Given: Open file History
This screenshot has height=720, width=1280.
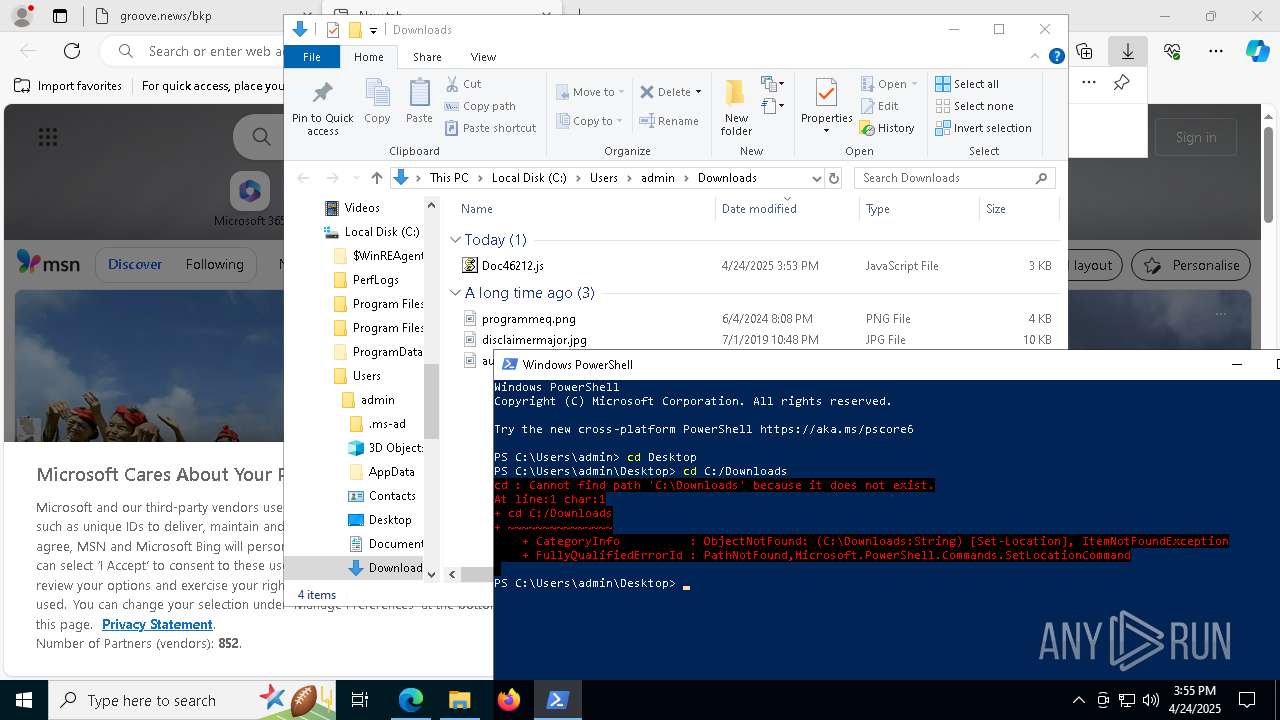Looking at the screenshot, I should pyautogui.click(x=887, y=128).
